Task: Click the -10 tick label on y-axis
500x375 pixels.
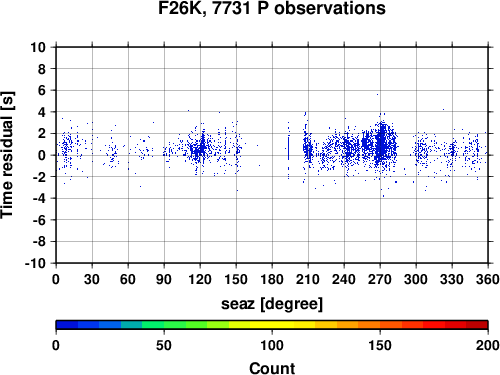Action: point(35,263)
